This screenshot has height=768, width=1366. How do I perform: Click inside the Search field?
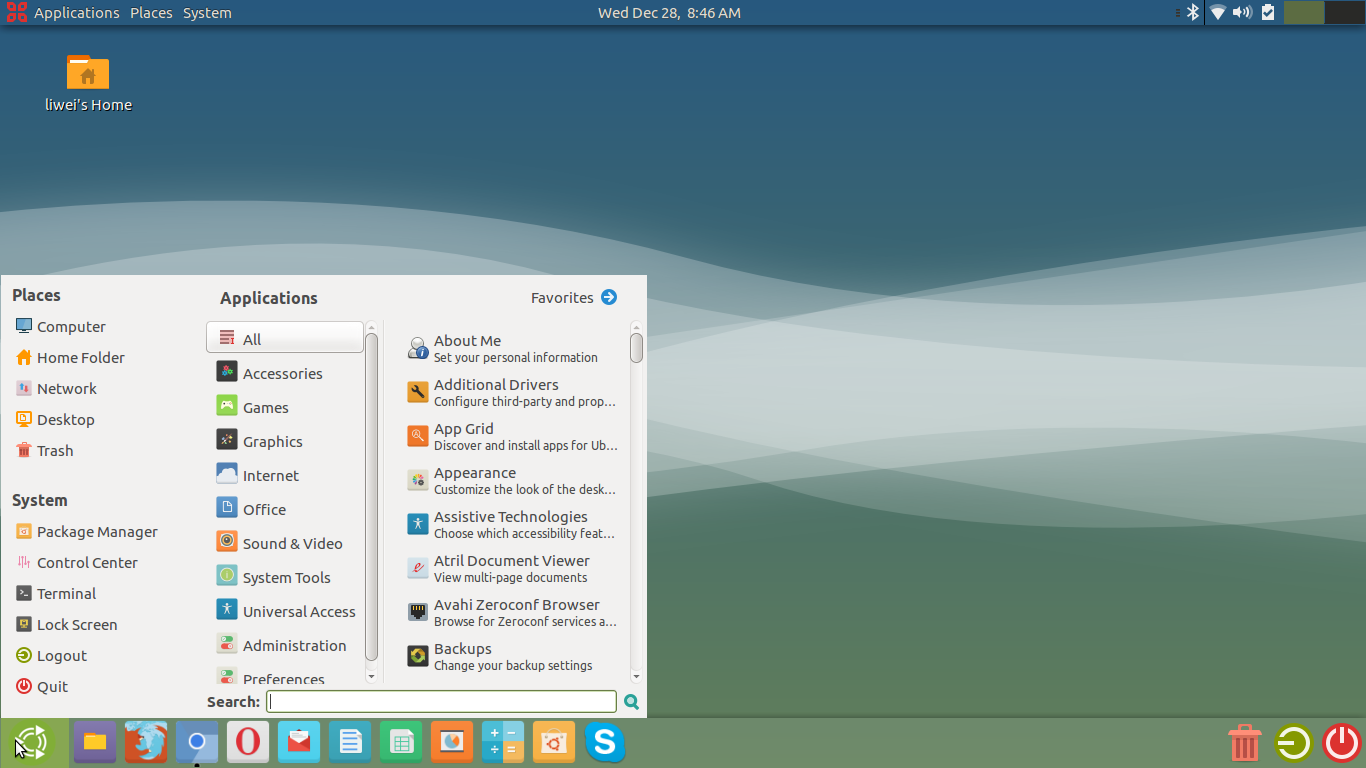[440, 701]
